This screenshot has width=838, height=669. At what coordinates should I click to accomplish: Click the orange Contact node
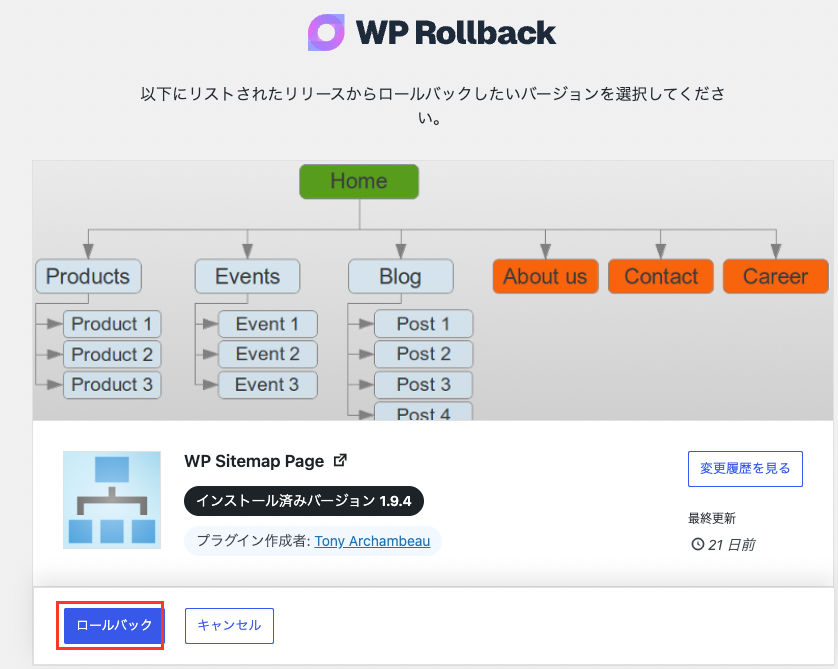point(661,276)
